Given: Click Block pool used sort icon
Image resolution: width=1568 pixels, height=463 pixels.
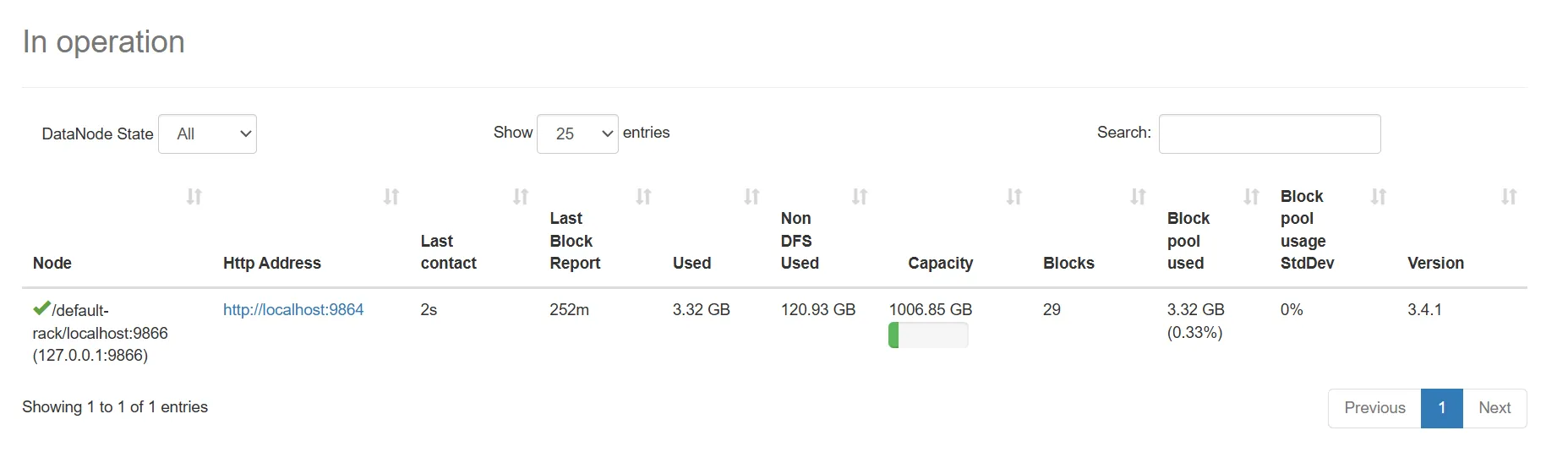Looking at the screenshot, I should point(1251,197).
